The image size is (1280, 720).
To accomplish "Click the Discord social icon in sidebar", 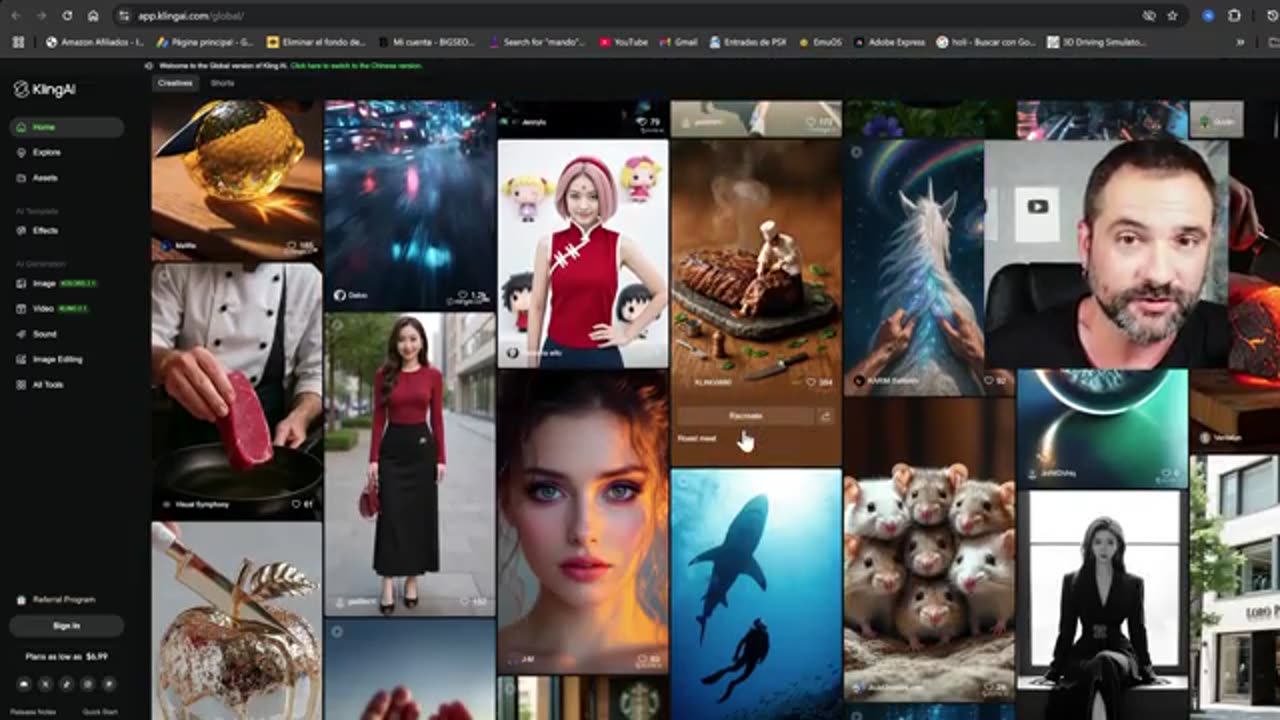I will (24, 684).
